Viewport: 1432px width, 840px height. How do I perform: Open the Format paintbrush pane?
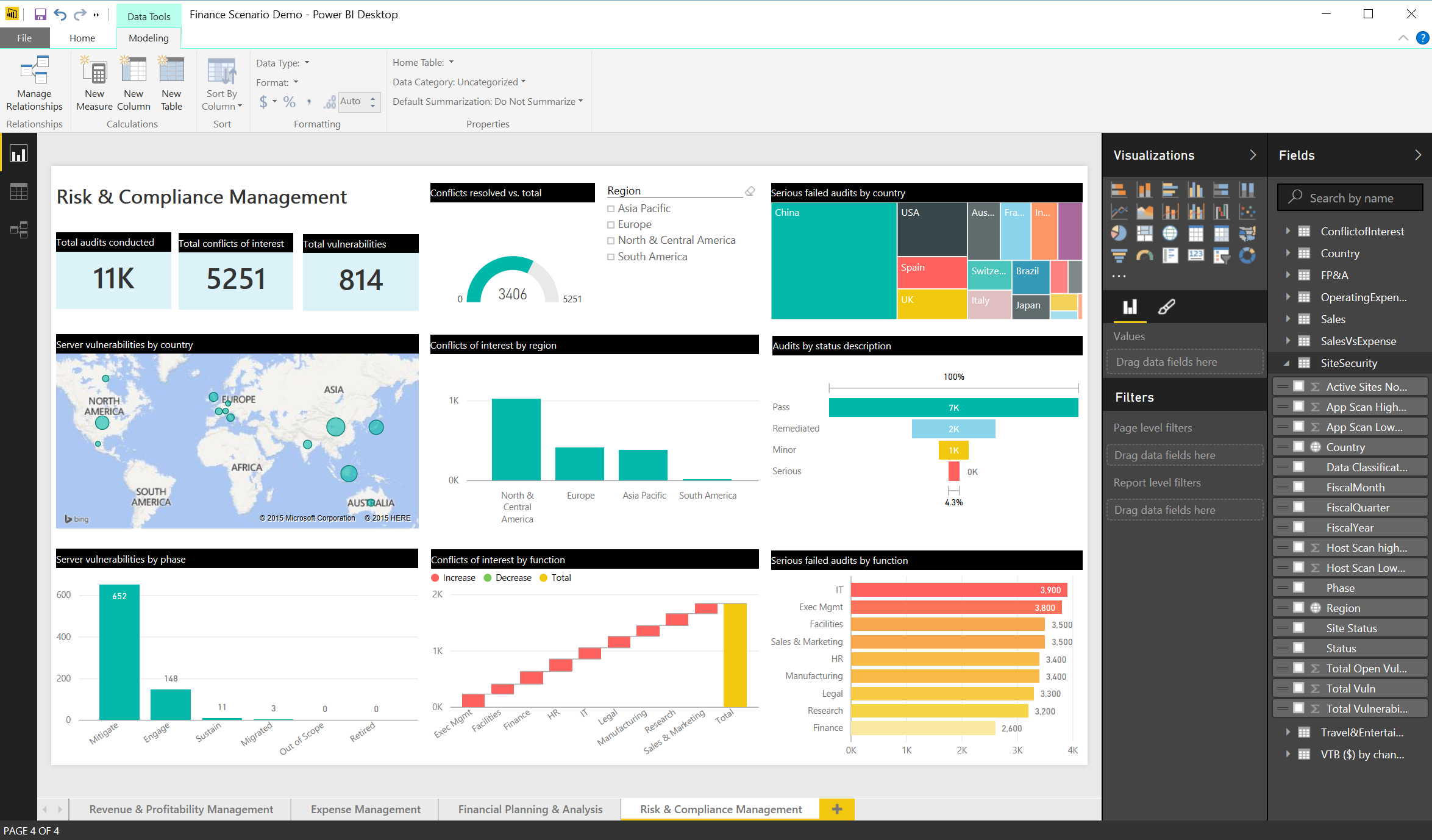click(1166, 307)
